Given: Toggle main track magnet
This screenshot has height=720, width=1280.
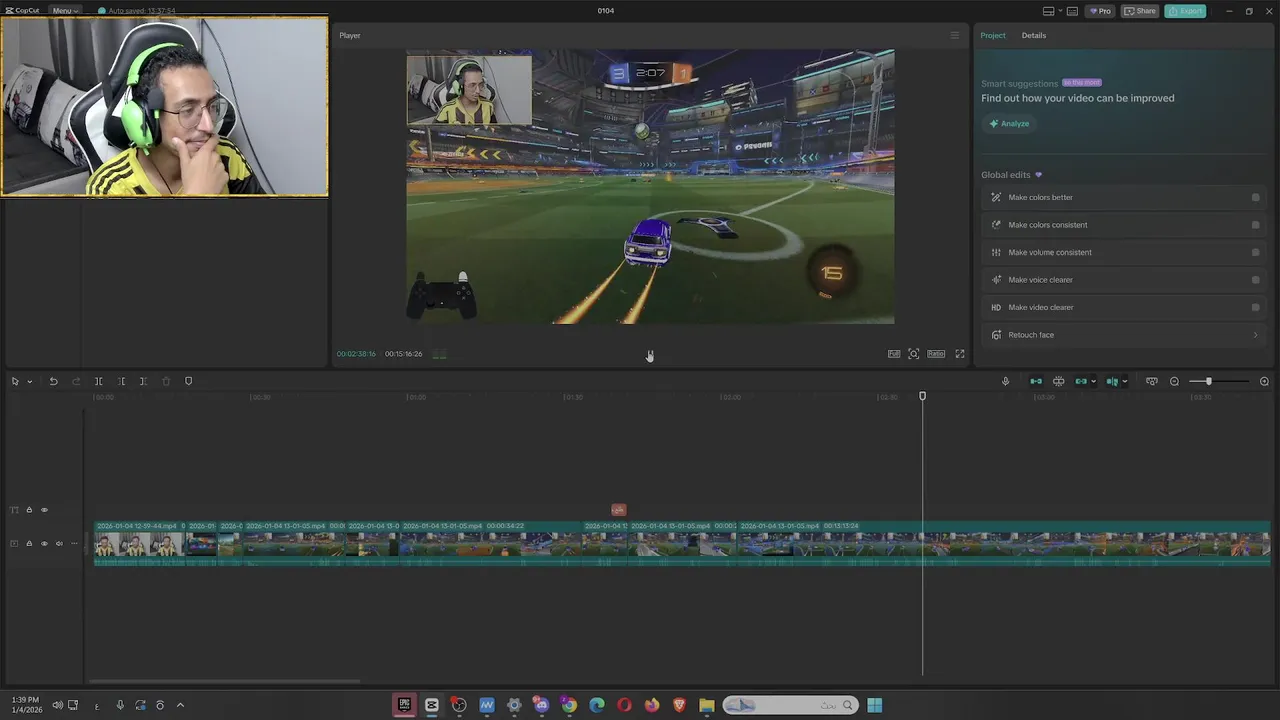Looking at the screenshot, I should (x=1036, y=381).
